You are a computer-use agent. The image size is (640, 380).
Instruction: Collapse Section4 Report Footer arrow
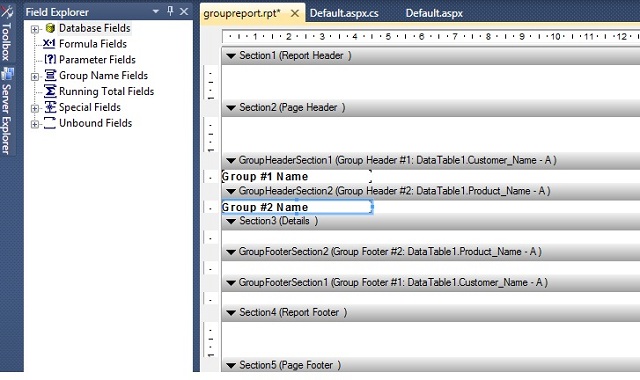coord(231,313)
